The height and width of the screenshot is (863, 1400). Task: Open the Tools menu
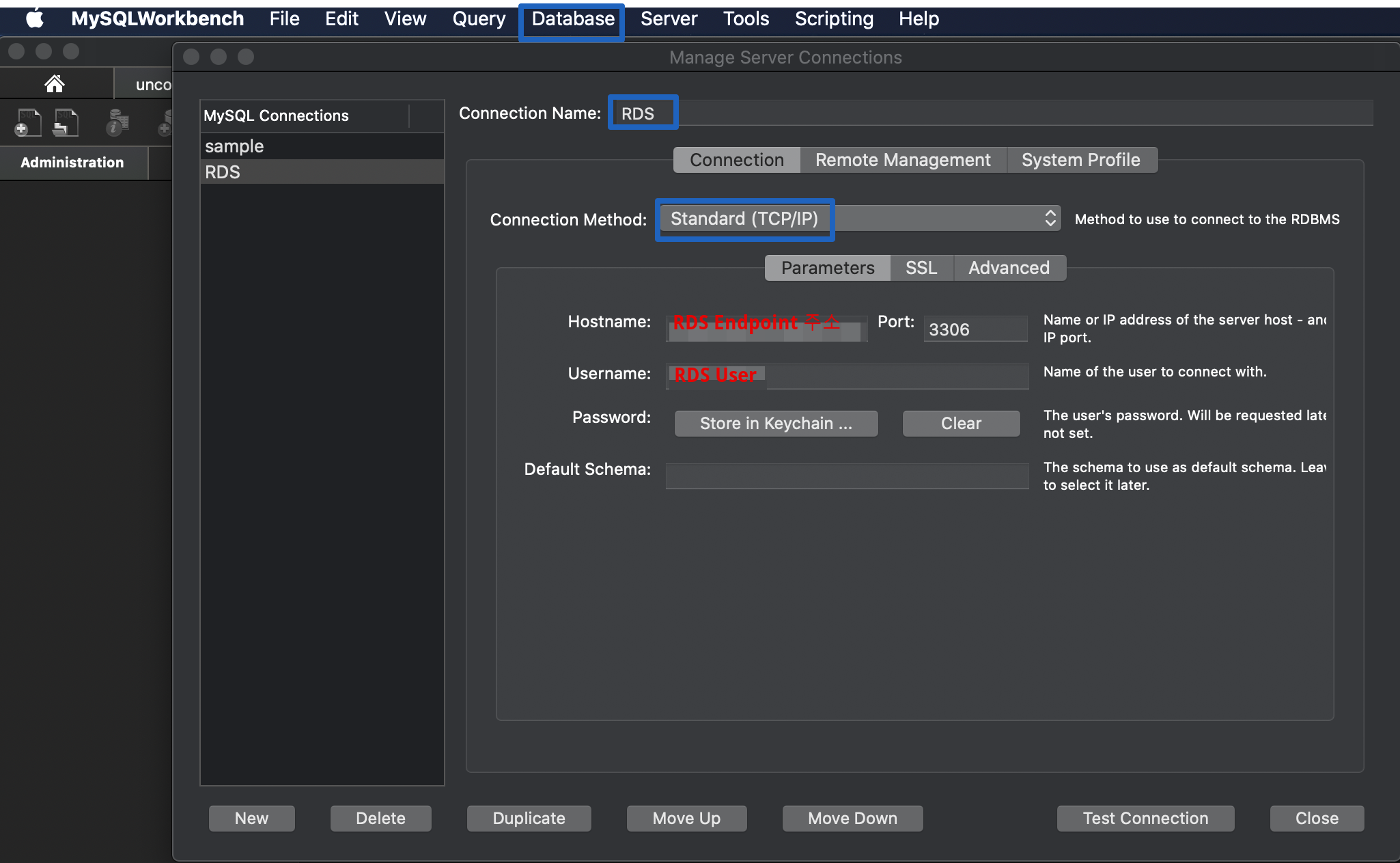point(746,18)
